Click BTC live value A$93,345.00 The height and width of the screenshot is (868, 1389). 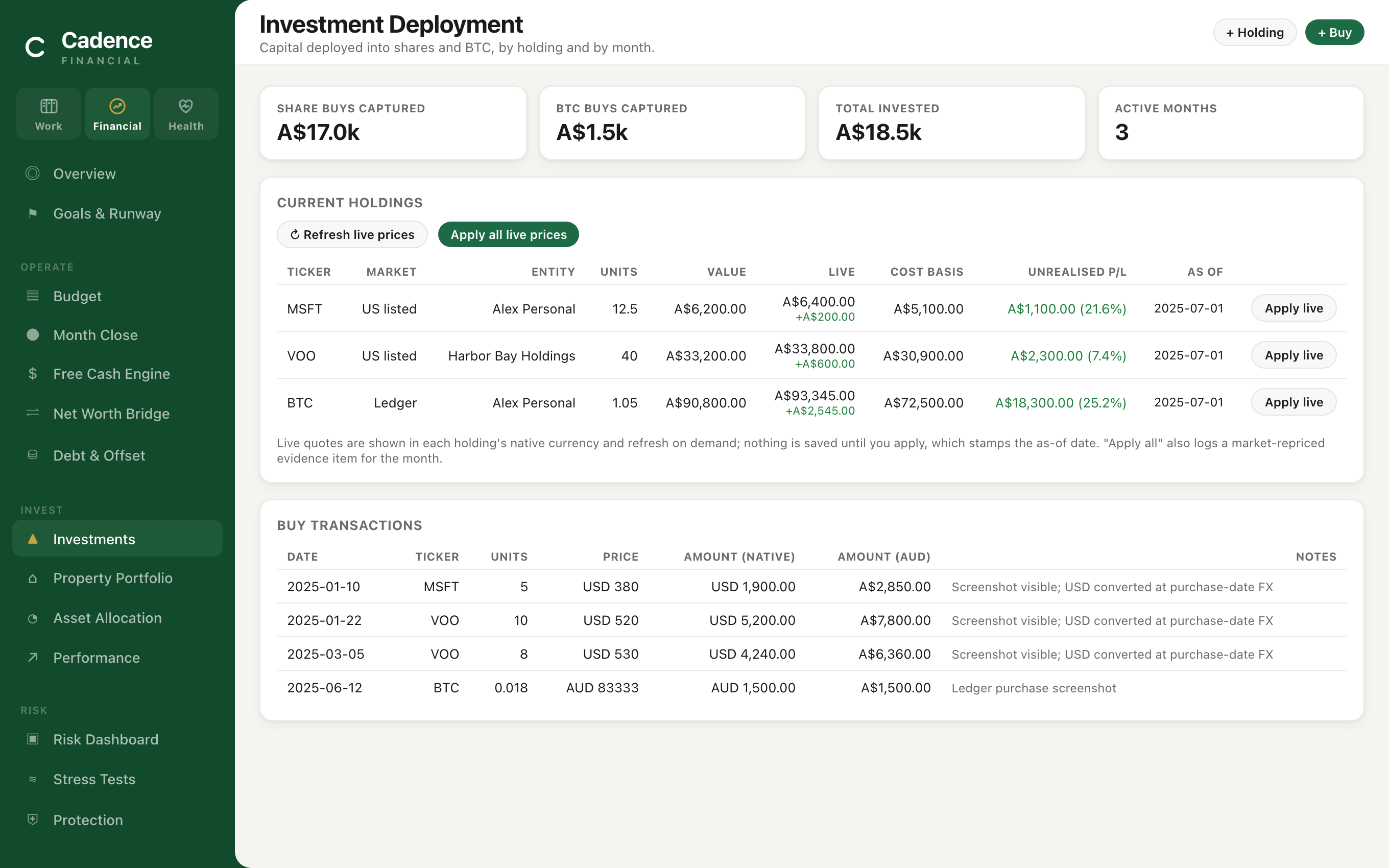(x=815, y=396)
